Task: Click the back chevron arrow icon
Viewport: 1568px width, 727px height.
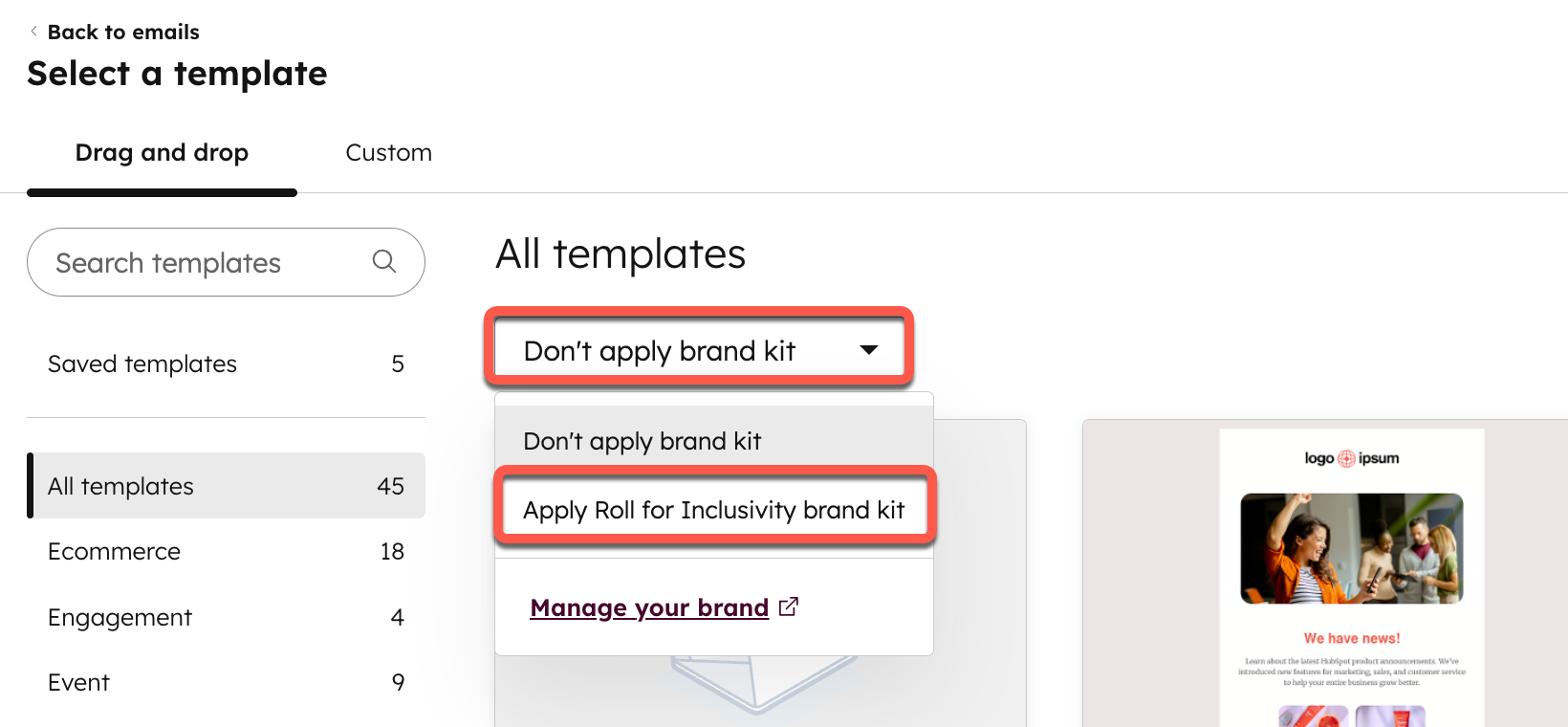Action: [x=34, y=32]
